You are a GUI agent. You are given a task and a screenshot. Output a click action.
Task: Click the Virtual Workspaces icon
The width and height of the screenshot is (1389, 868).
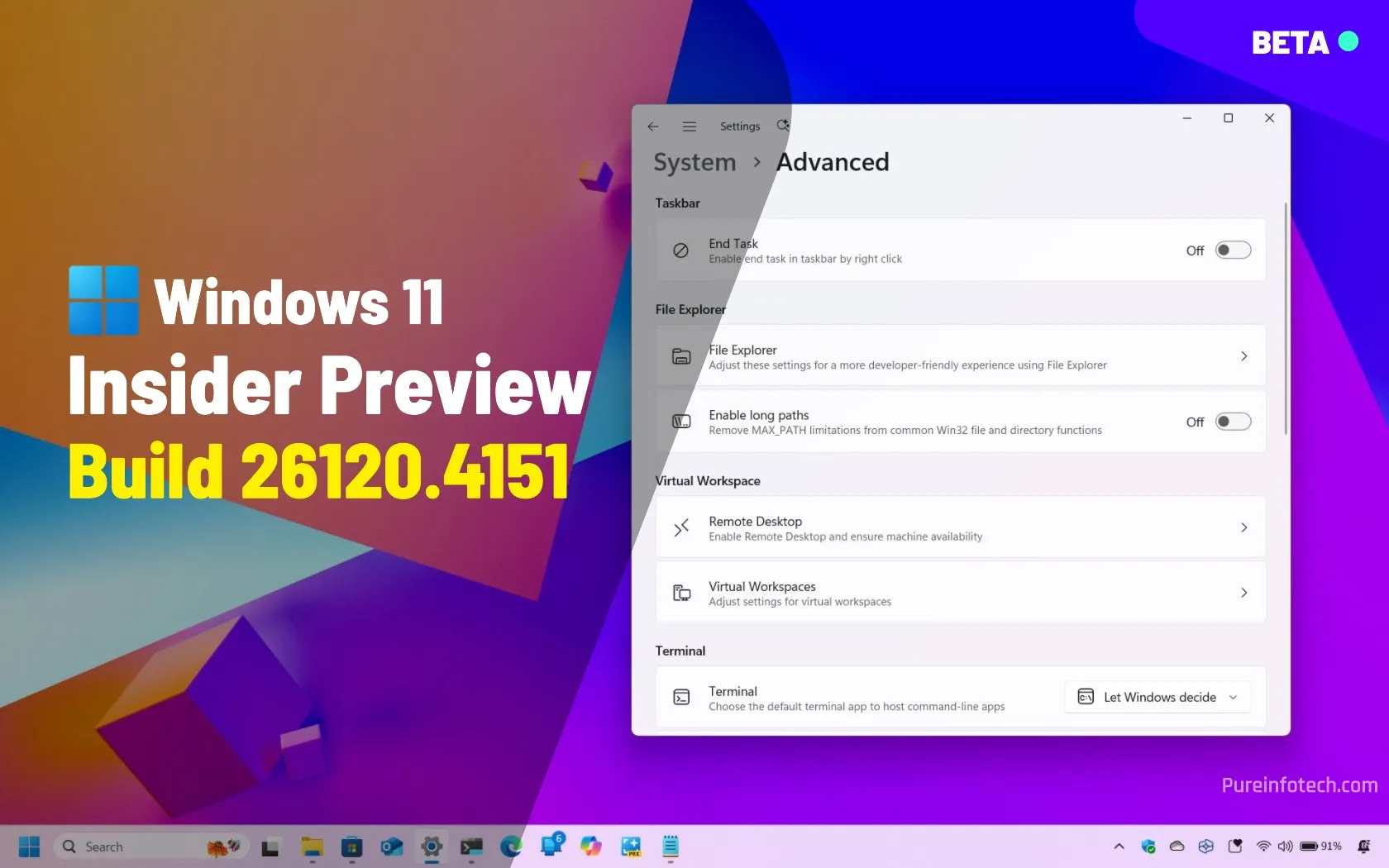point(681,593)
